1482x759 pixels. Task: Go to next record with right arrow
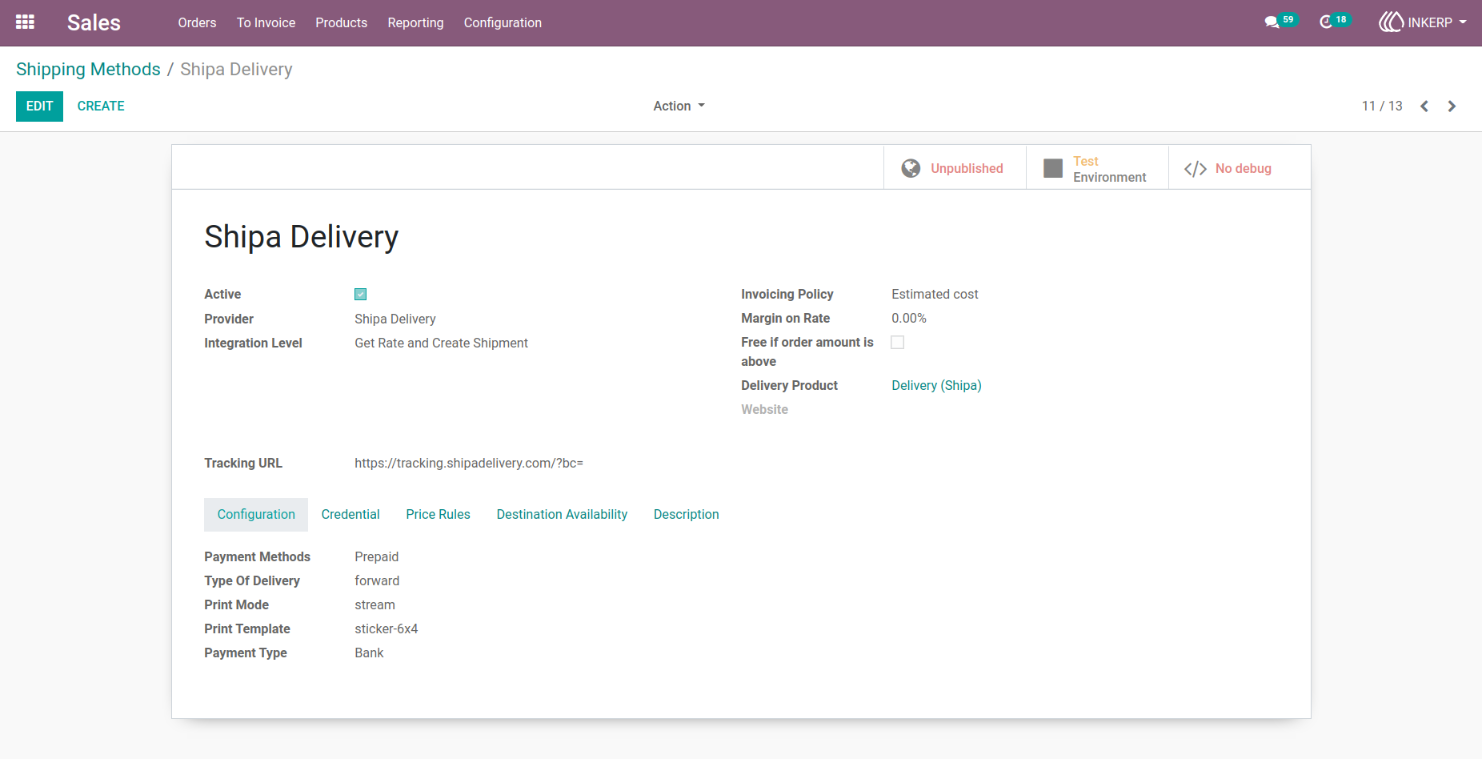pyautogui.click(x=1452, y=106)
